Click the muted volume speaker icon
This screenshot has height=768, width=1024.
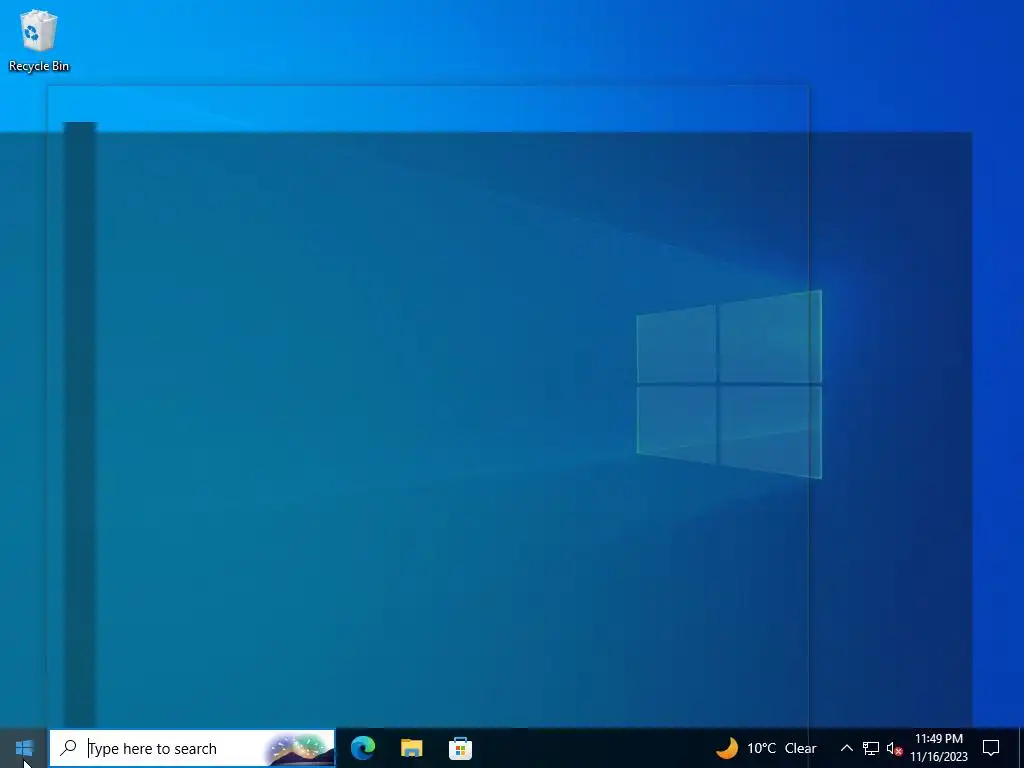point(894,749)
